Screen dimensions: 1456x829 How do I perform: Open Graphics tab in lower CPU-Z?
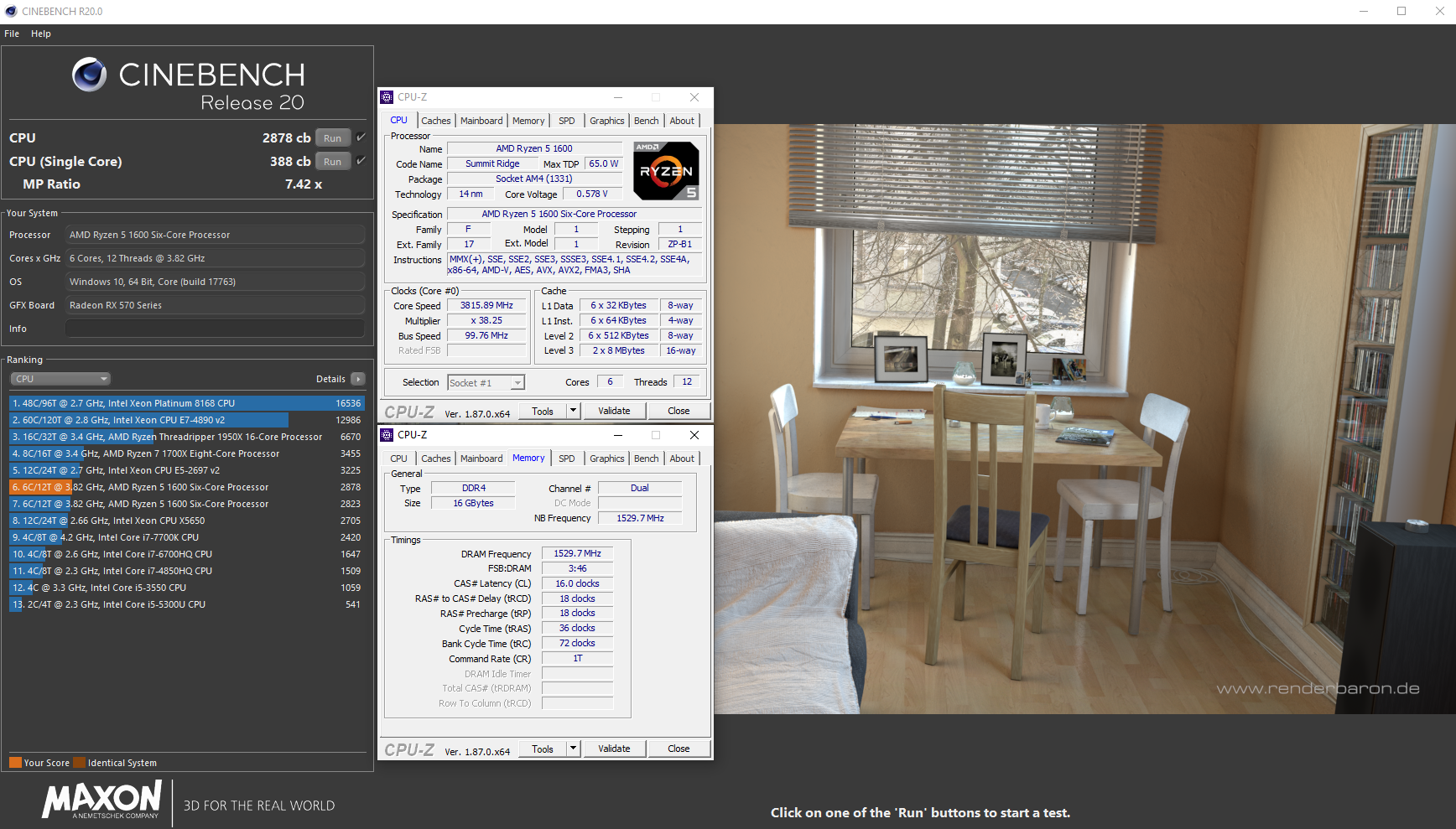(x=607, y=459)
